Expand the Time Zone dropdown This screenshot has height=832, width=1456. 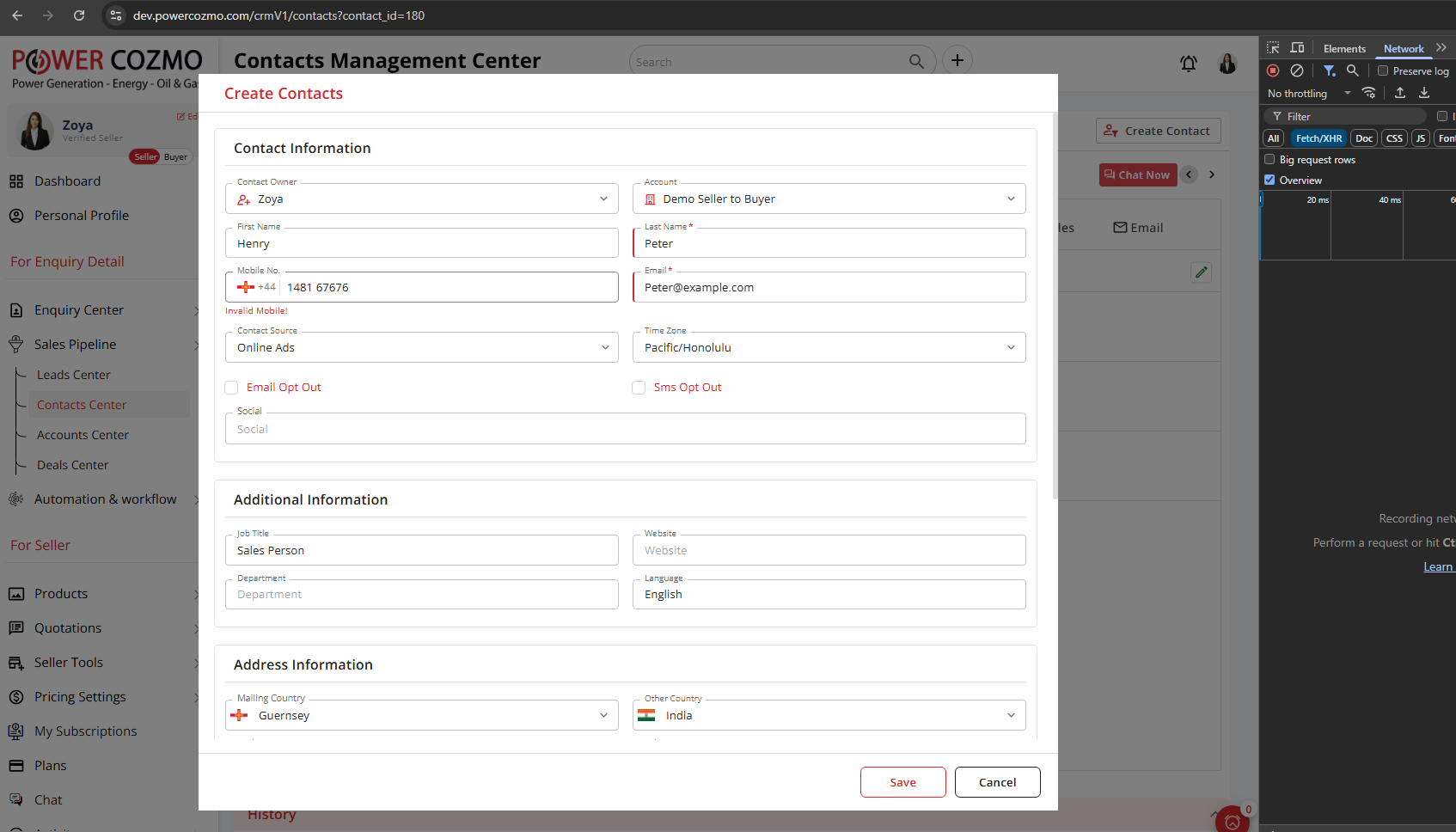point(829,347)
